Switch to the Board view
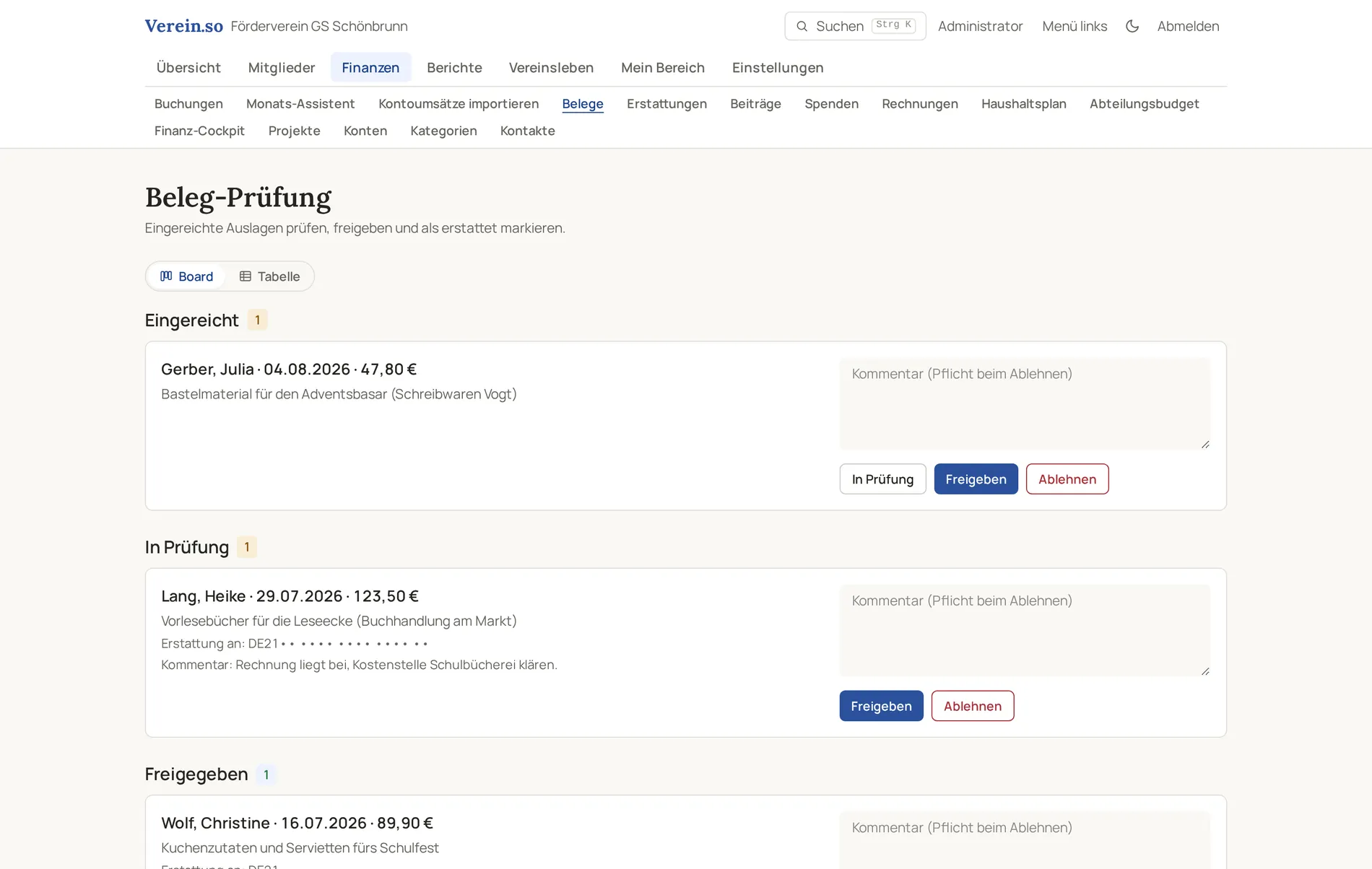 pyautogui.click(x=186, y=276)
